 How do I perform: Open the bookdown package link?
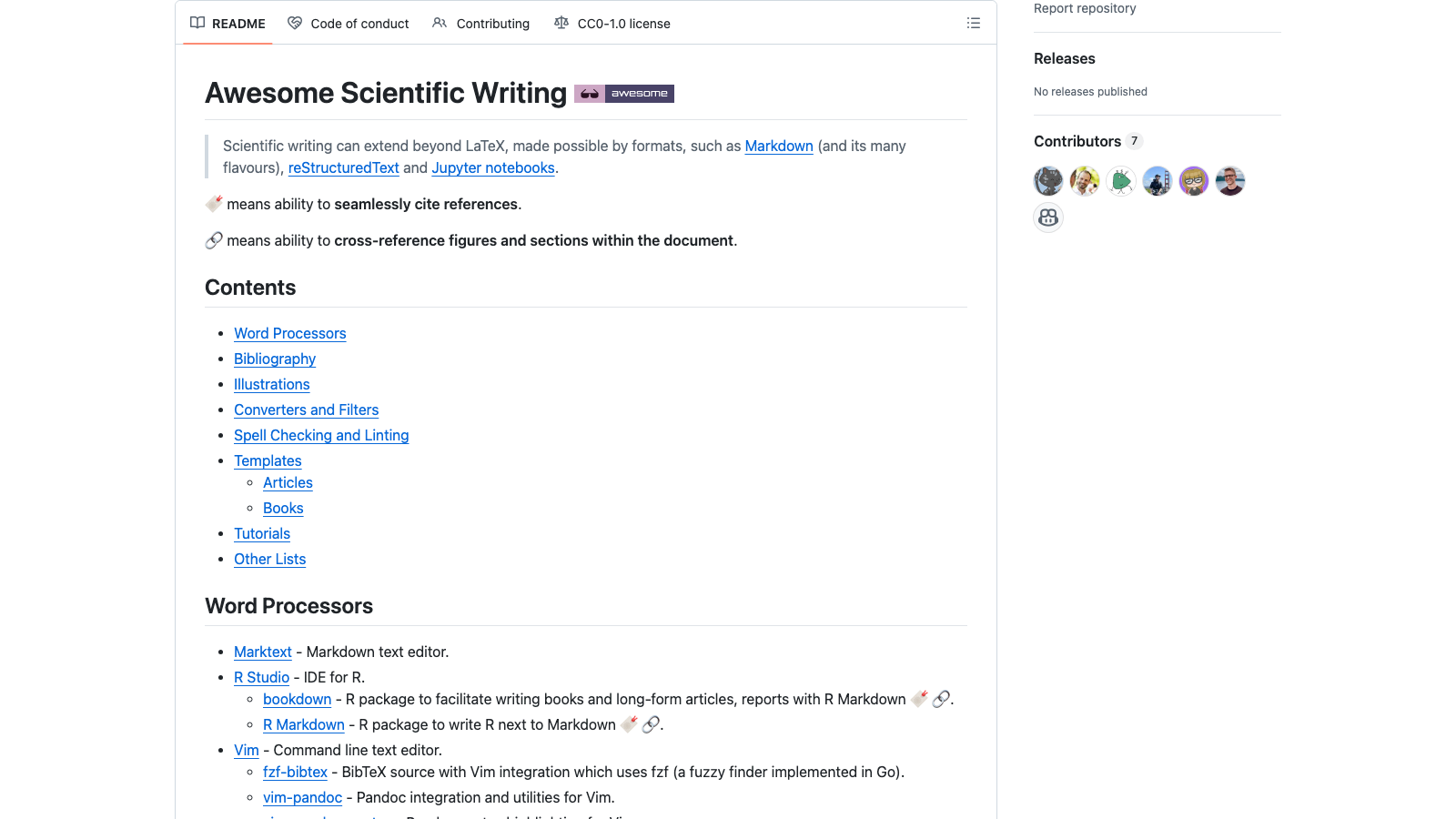[297, 699]
